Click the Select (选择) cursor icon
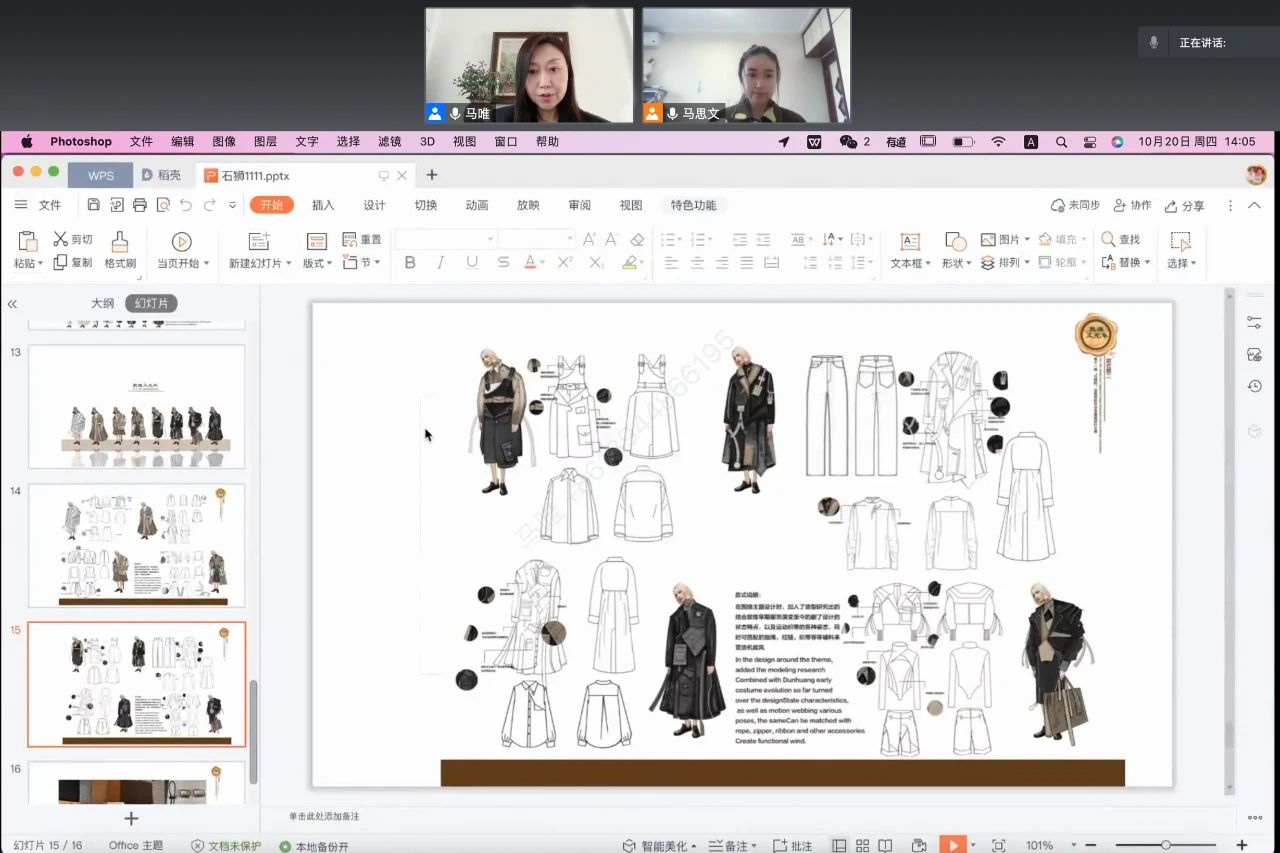Screen dimensions: 1280x853 pyautogui.click(x=1180, y=241)
